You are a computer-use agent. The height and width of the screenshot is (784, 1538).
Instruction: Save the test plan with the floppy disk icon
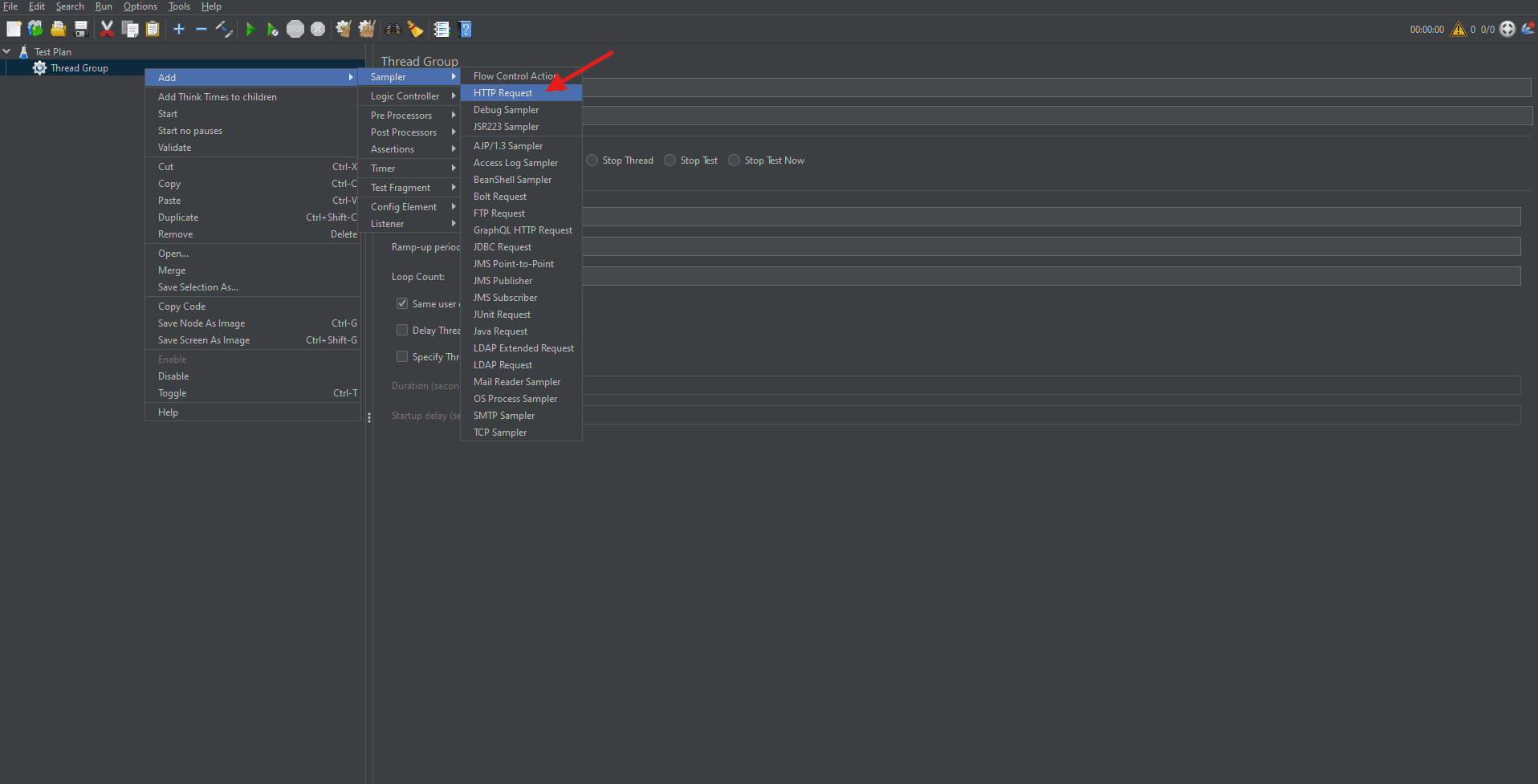[x=80, y=29]
